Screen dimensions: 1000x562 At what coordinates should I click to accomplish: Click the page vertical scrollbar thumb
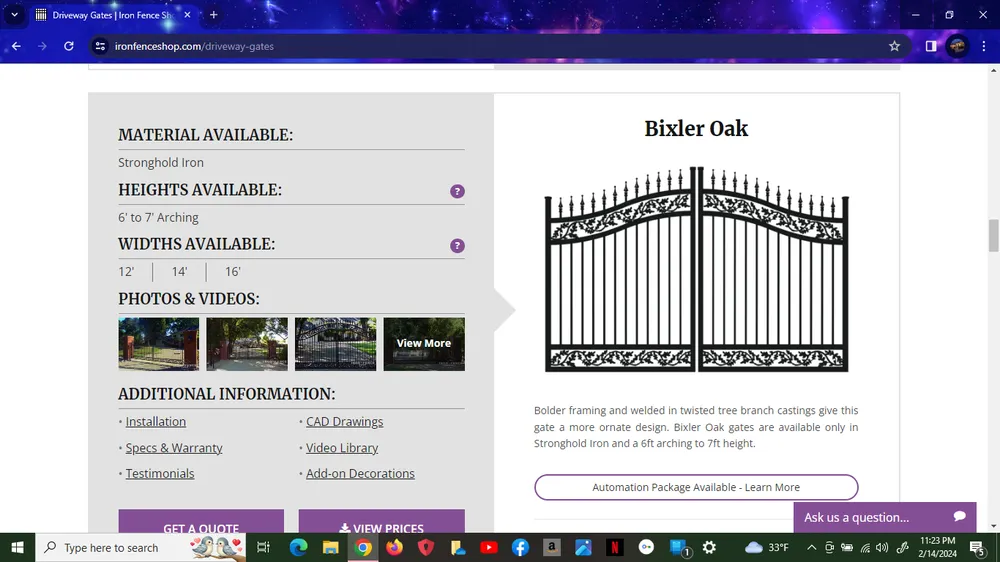(x=993, y=236)
